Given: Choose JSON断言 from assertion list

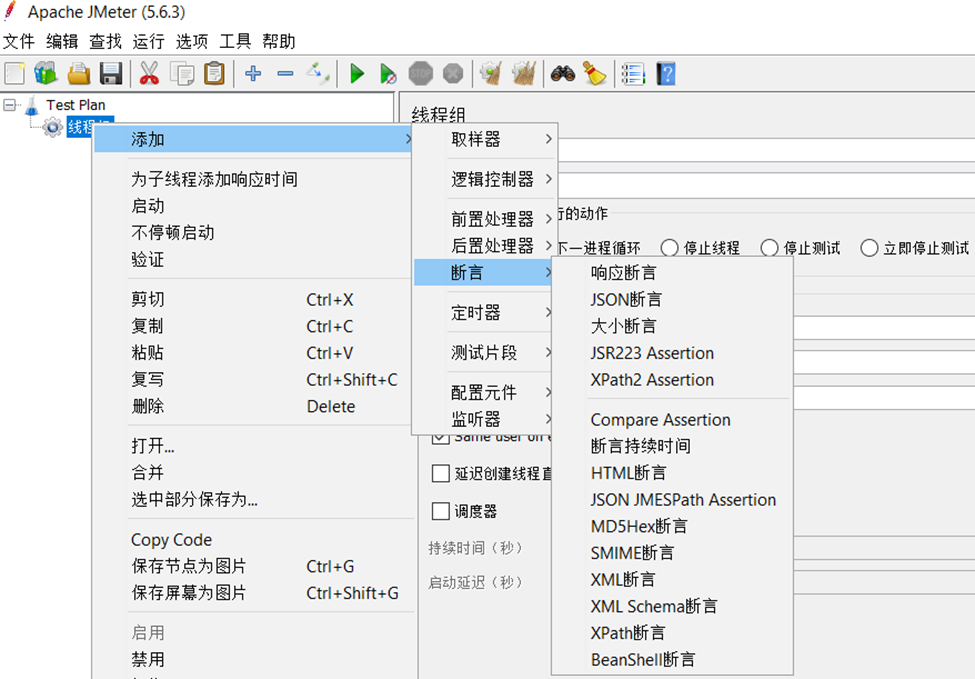Looking at the screenshot, I should pyautogui.click(x=672, y=299).
